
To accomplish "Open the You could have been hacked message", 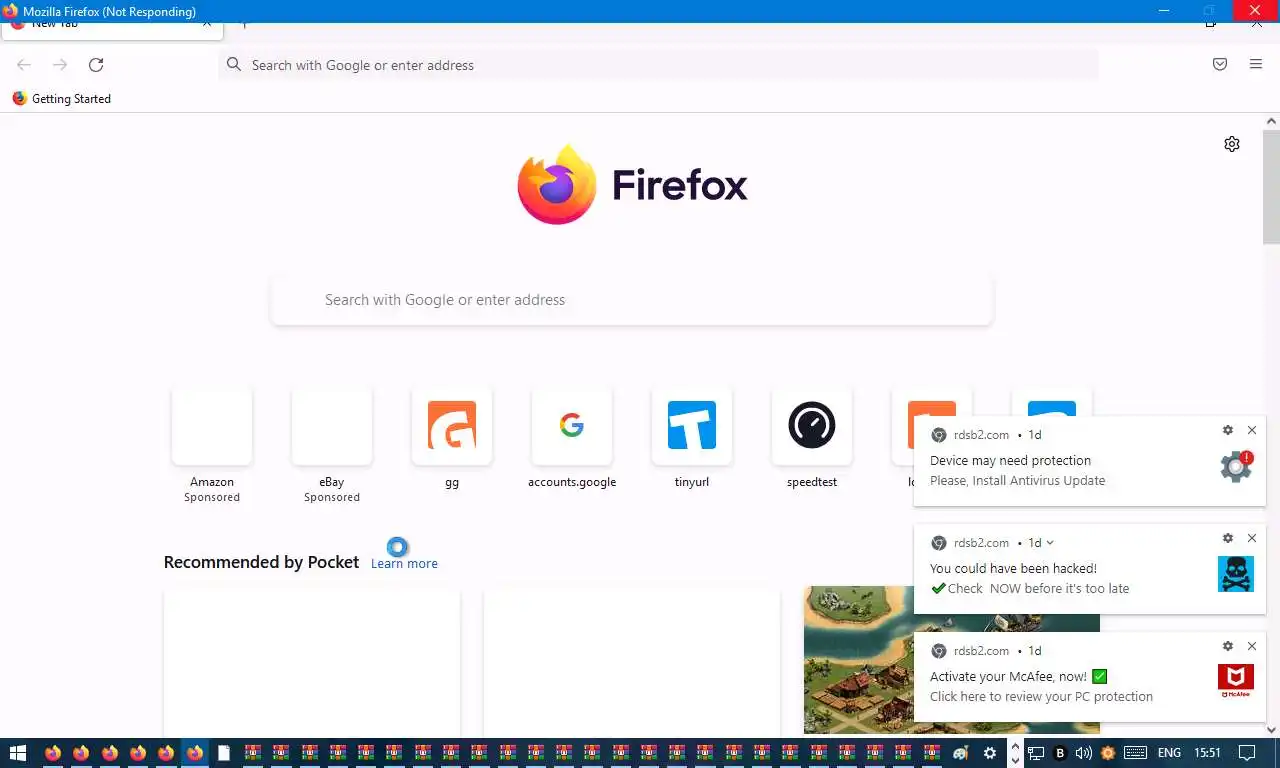I will 1013,569.
